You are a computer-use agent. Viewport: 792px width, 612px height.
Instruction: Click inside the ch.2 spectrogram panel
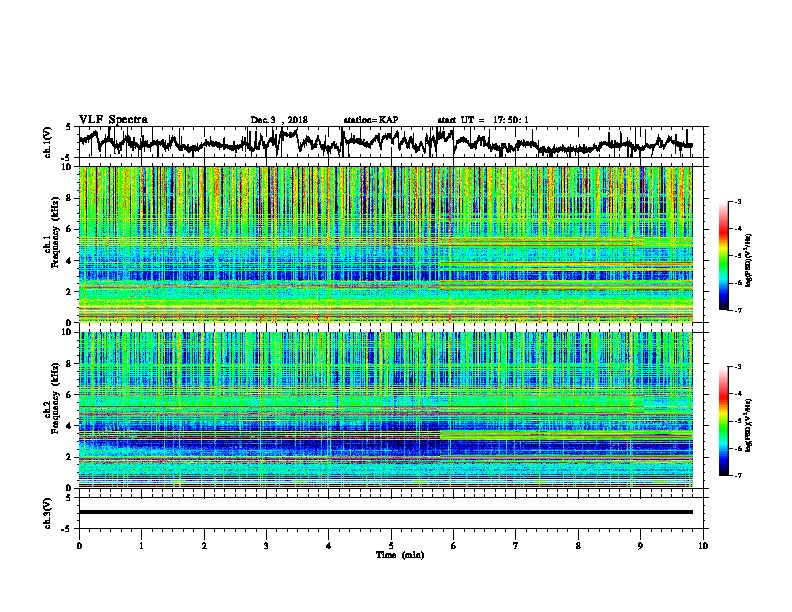[385, 410]
